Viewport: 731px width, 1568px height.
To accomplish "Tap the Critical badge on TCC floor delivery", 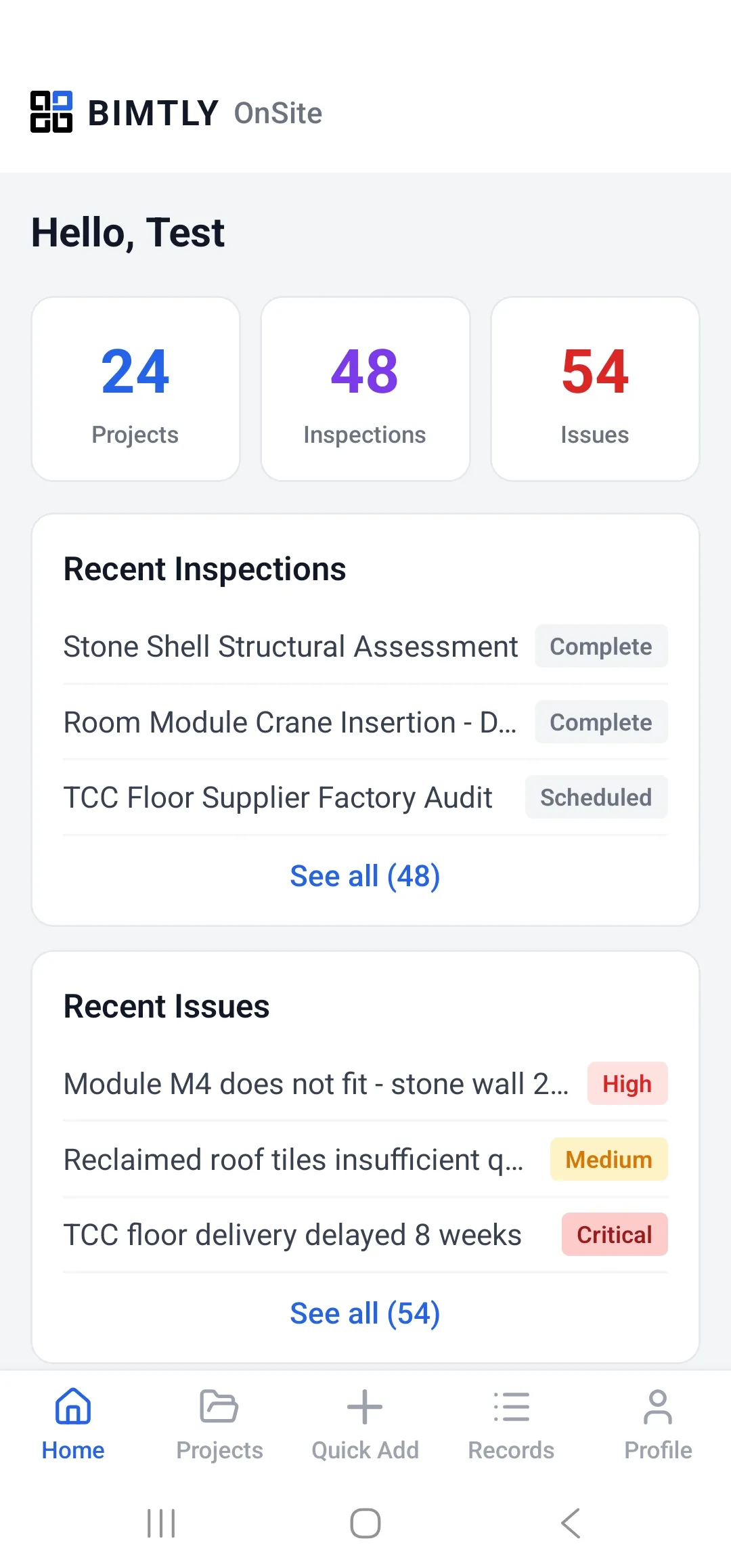I will (614, 1235).
